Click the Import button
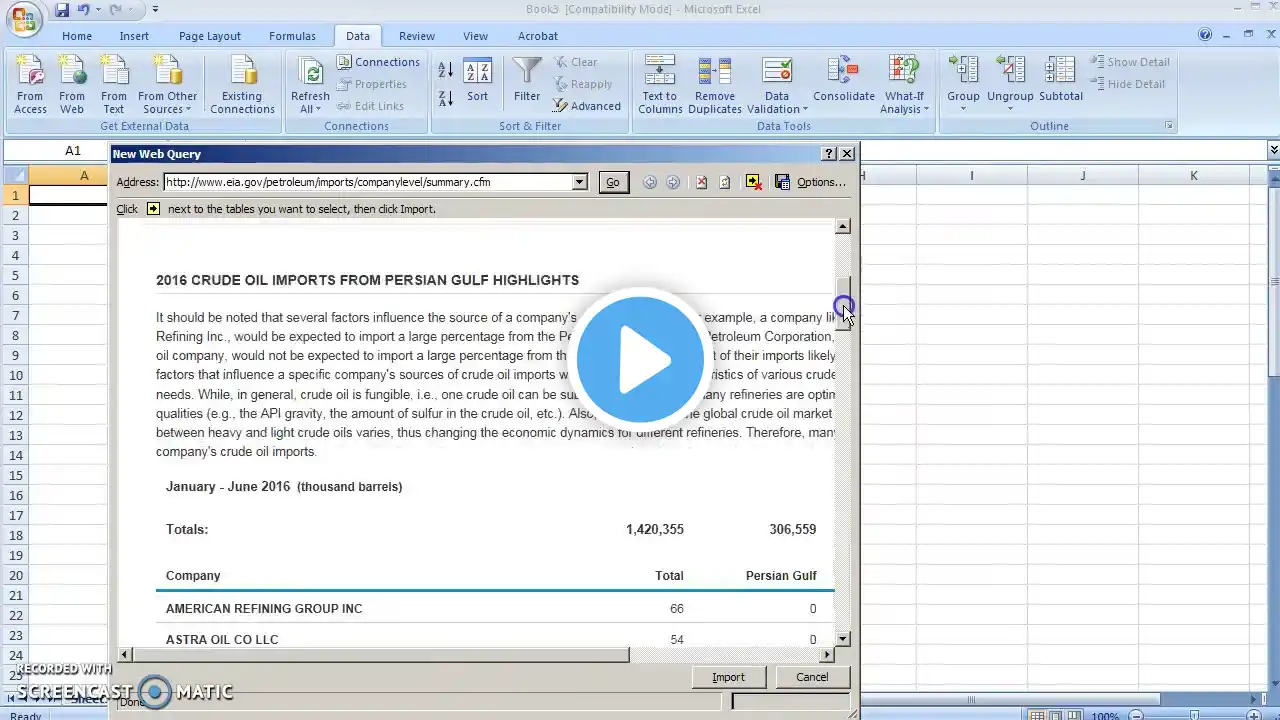Image resolution: width=1280 pixels, height=720 pixels. (x=728, y=677)
